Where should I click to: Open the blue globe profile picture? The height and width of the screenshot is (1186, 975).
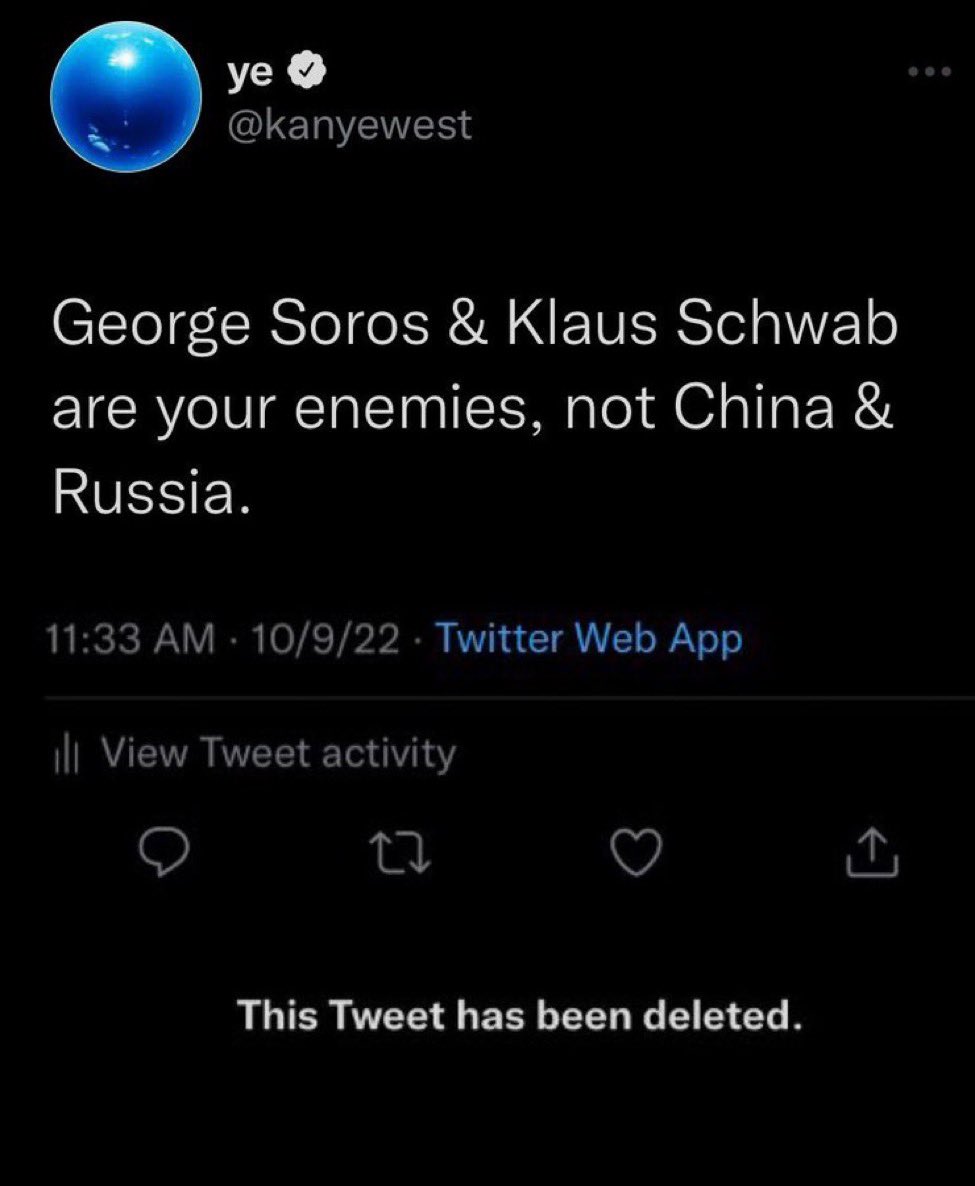pos(126,97)
